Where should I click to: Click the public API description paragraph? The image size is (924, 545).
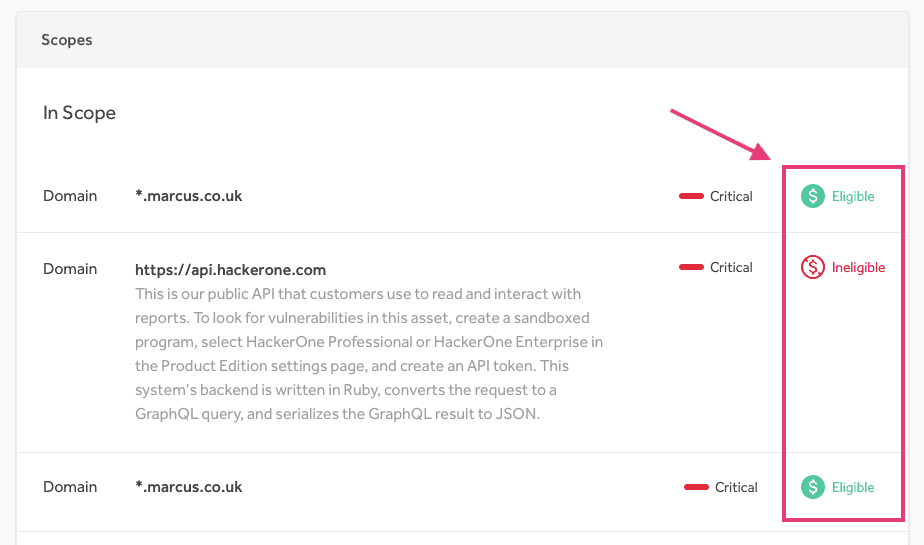(369, 354)
